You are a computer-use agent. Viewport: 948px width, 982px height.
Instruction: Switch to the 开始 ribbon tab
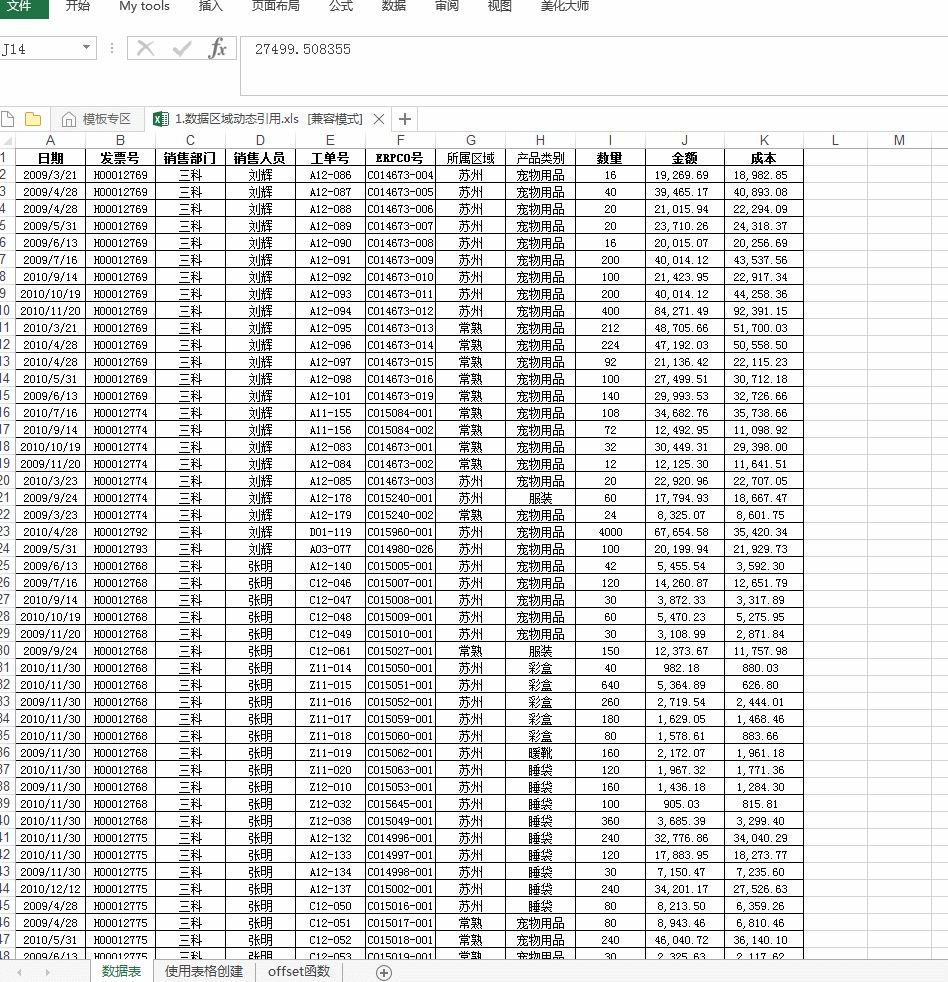point(78,6)
